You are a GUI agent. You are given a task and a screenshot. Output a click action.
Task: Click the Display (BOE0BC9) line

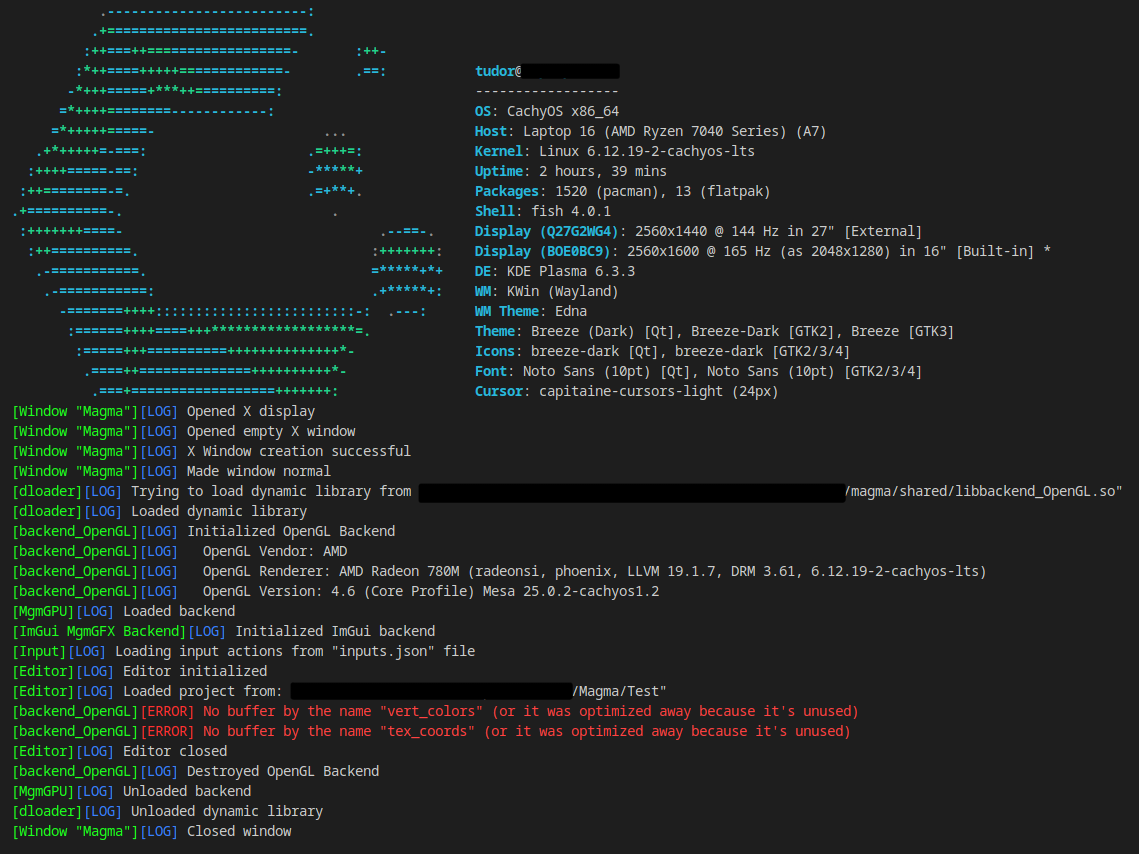click(x=763, y=251)
